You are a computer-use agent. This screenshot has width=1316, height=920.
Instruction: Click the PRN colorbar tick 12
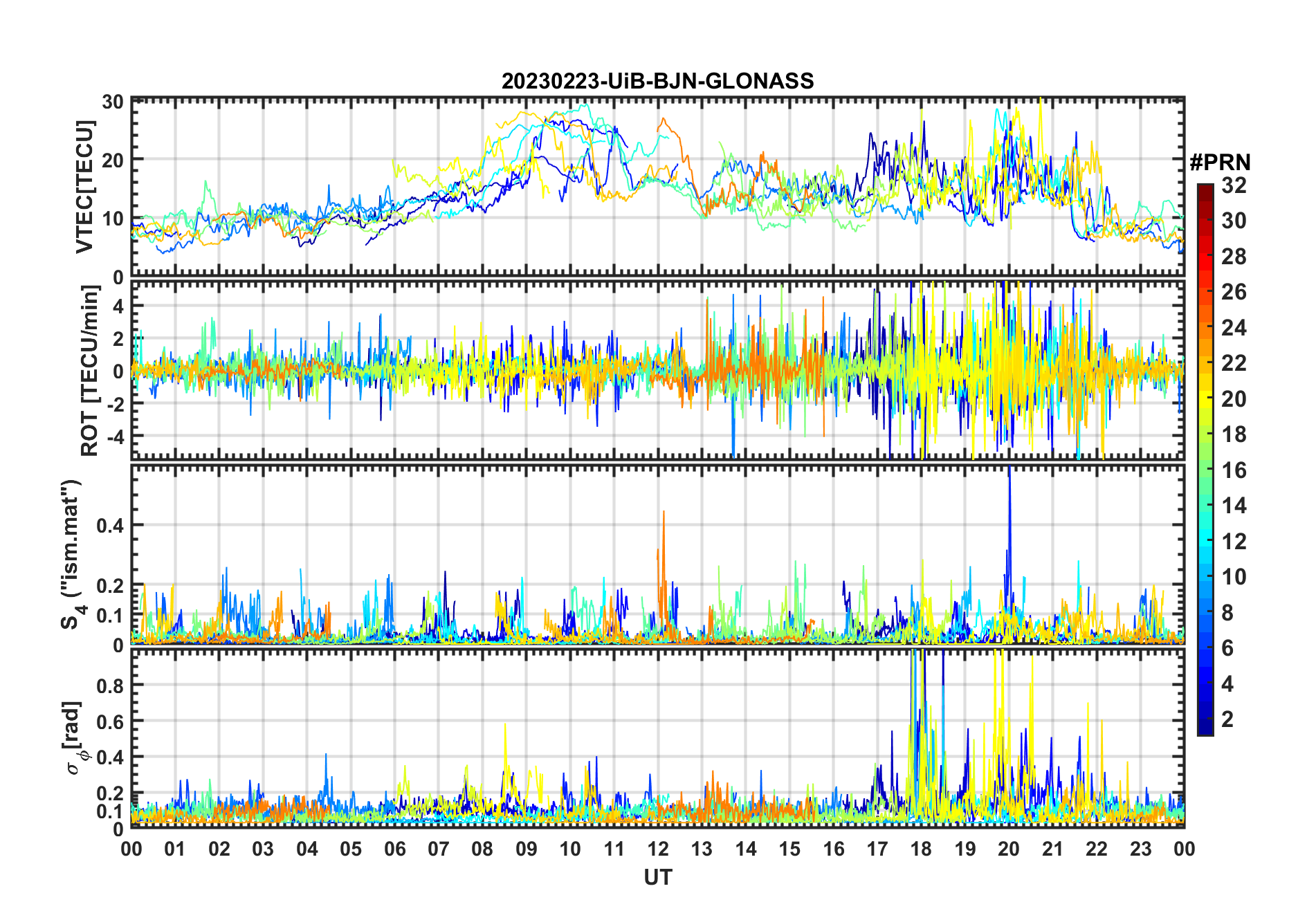pyautogui.click(x=1234, y=542)
